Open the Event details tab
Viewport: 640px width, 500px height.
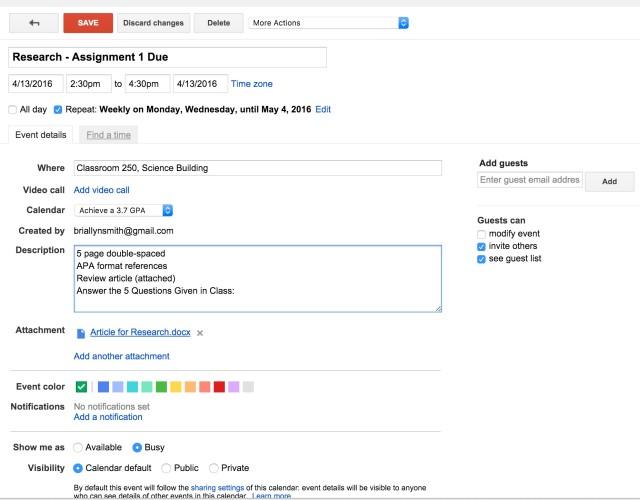tap(40, 135)
